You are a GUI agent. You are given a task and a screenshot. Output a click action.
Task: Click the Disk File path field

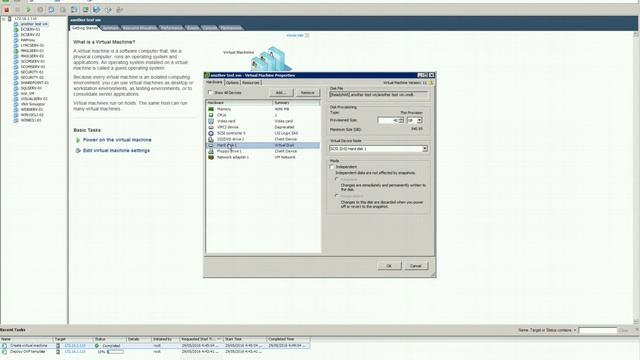click(379, 95)
